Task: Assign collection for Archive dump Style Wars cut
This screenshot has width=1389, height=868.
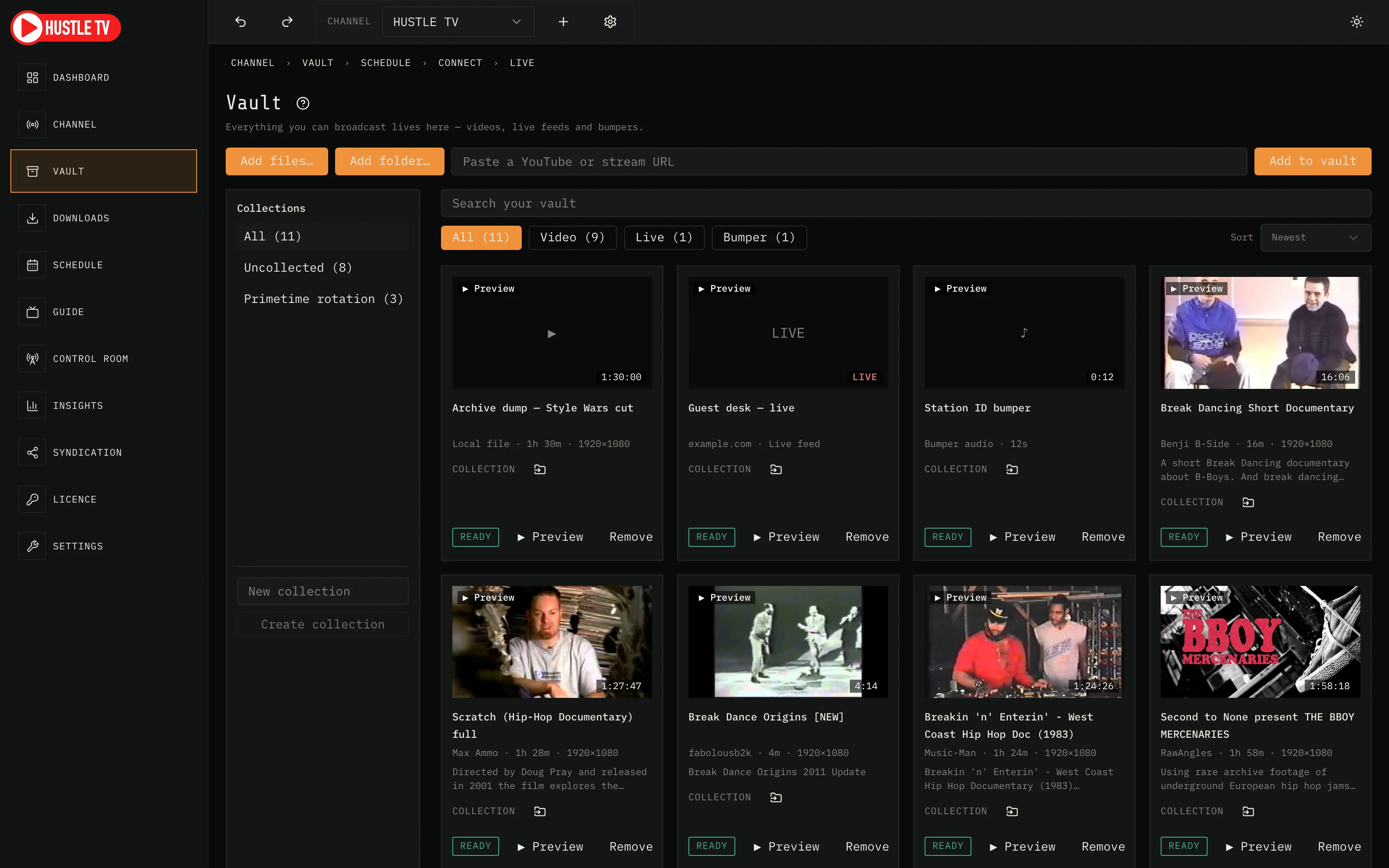Action: (x=540, y=470)
